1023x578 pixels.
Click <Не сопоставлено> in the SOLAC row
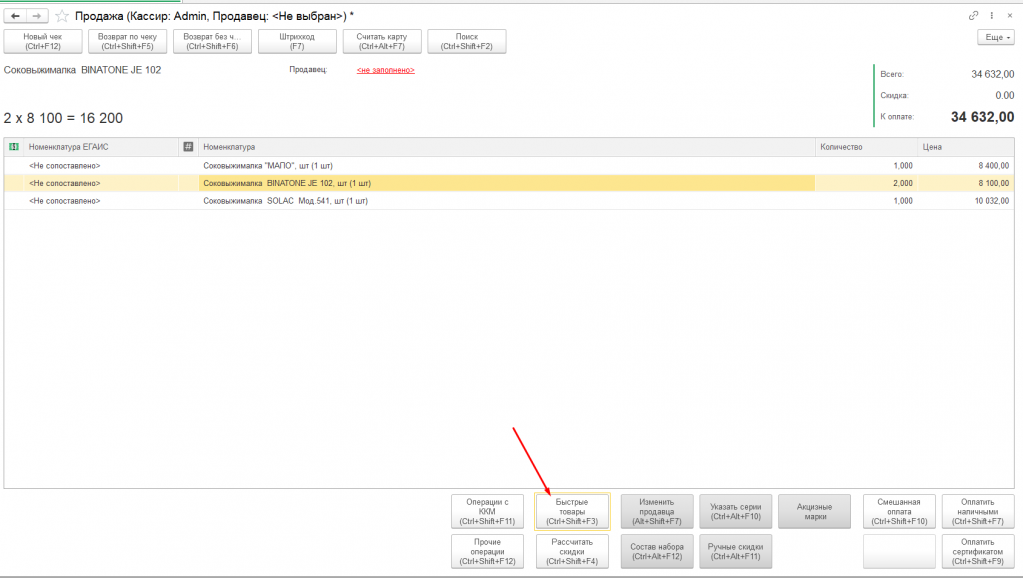(x=65, y=201)
